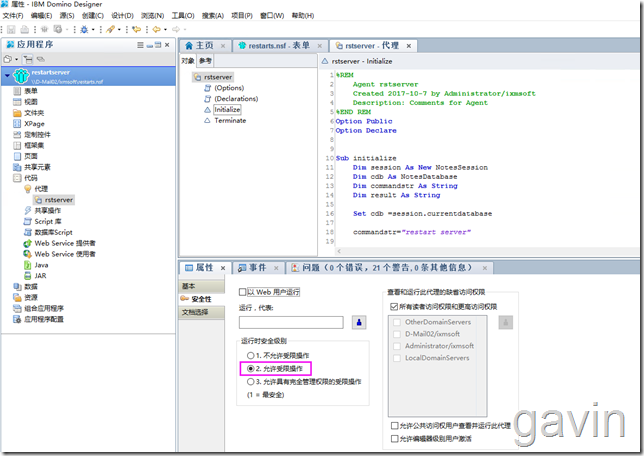Screen dimensions: 644x456
Task: Select radio 1. 不允许受限操作
Action: [x=251, y=355]
